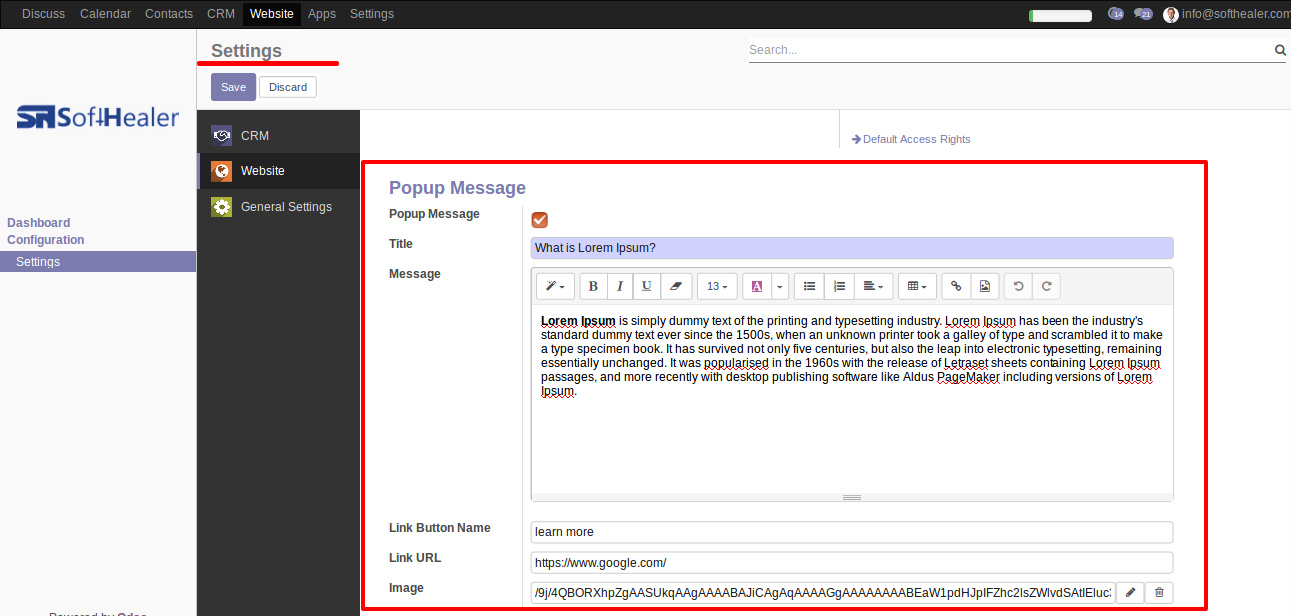The image size is (1291, 616).
Task: Open the activities icon with 14 badge
Action: [x=1116, y=14]
